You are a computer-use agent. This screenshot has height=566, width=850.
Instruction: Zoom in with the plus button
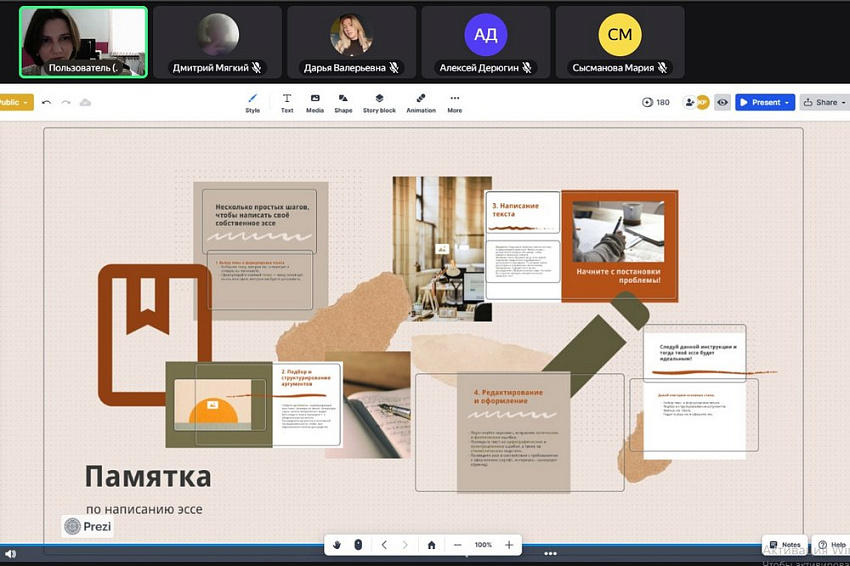(509, 545)
